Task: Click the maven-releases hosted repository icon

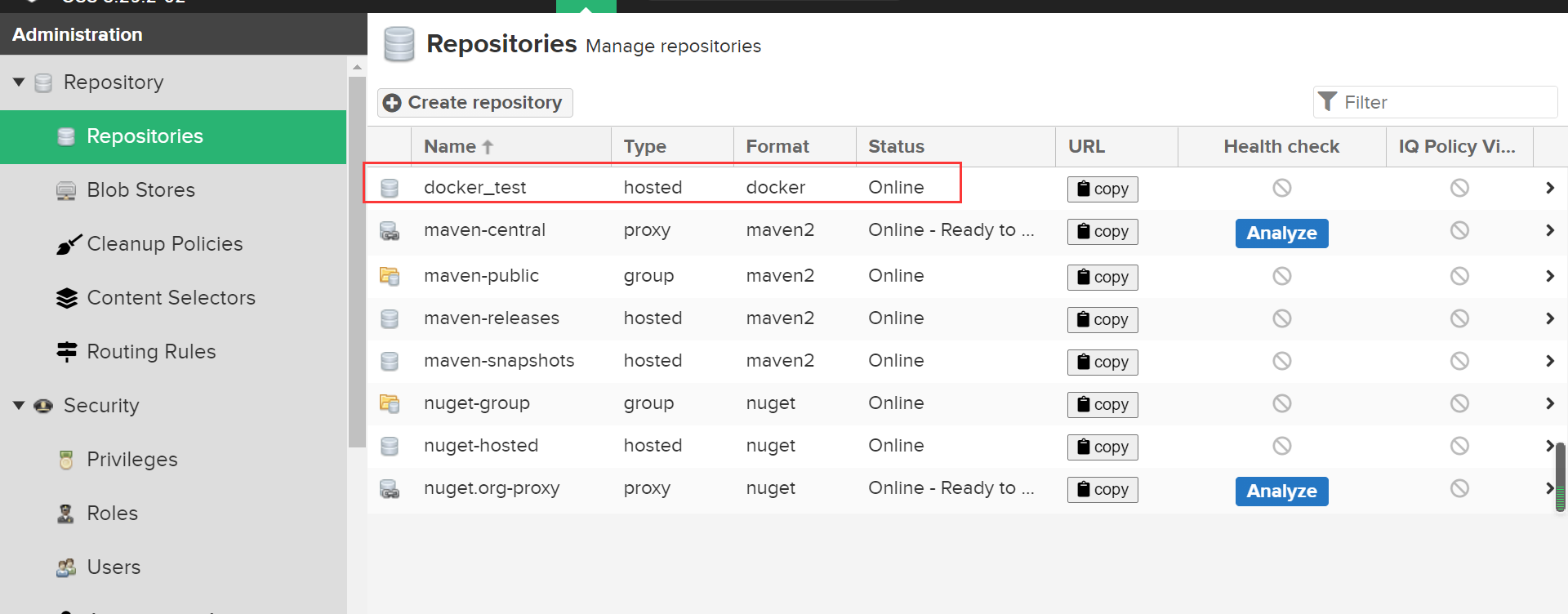Action: (390, 318)
